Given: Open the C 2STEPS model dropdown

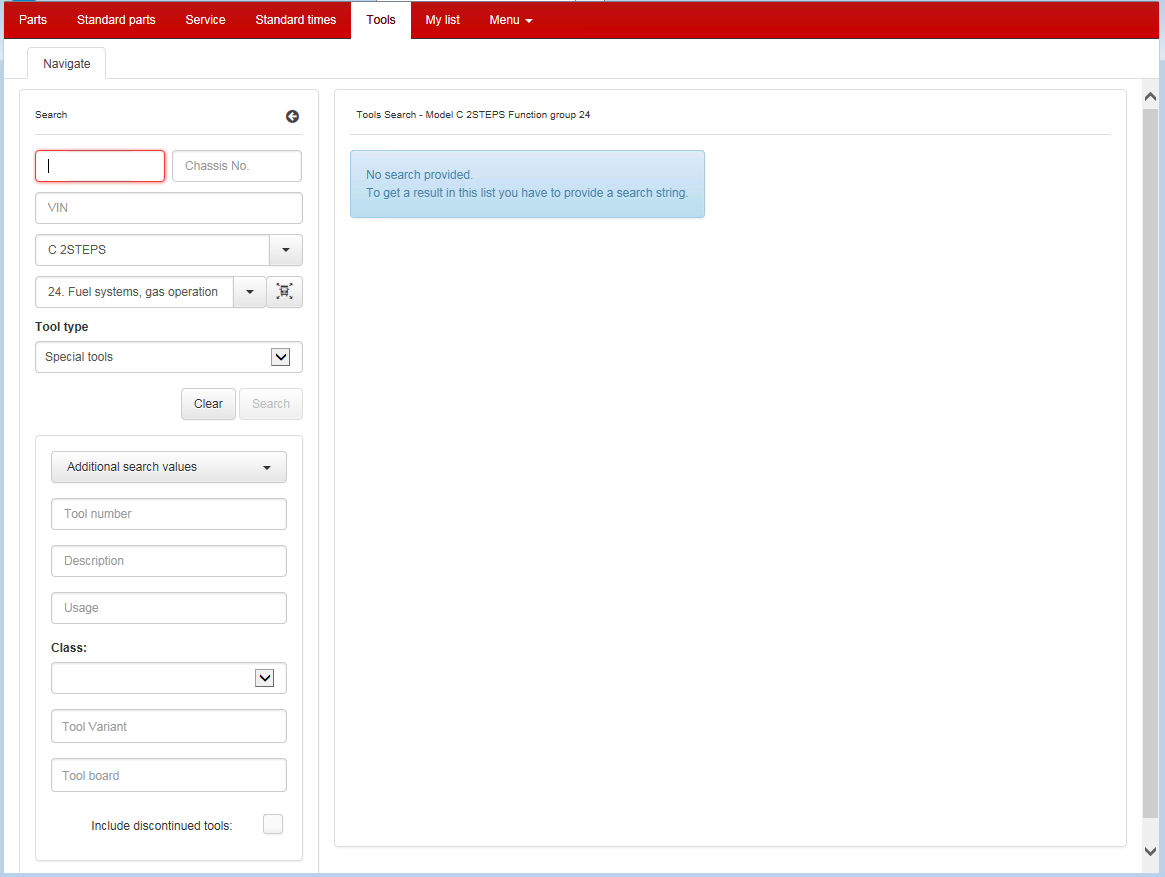Looking at the screenshot, I should tap(285, 250).
